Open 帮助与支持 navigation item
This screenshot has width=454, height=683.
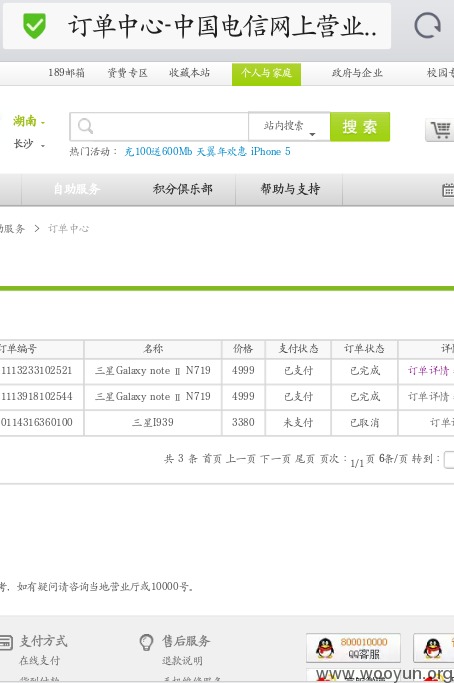click(x=290, y=189)
